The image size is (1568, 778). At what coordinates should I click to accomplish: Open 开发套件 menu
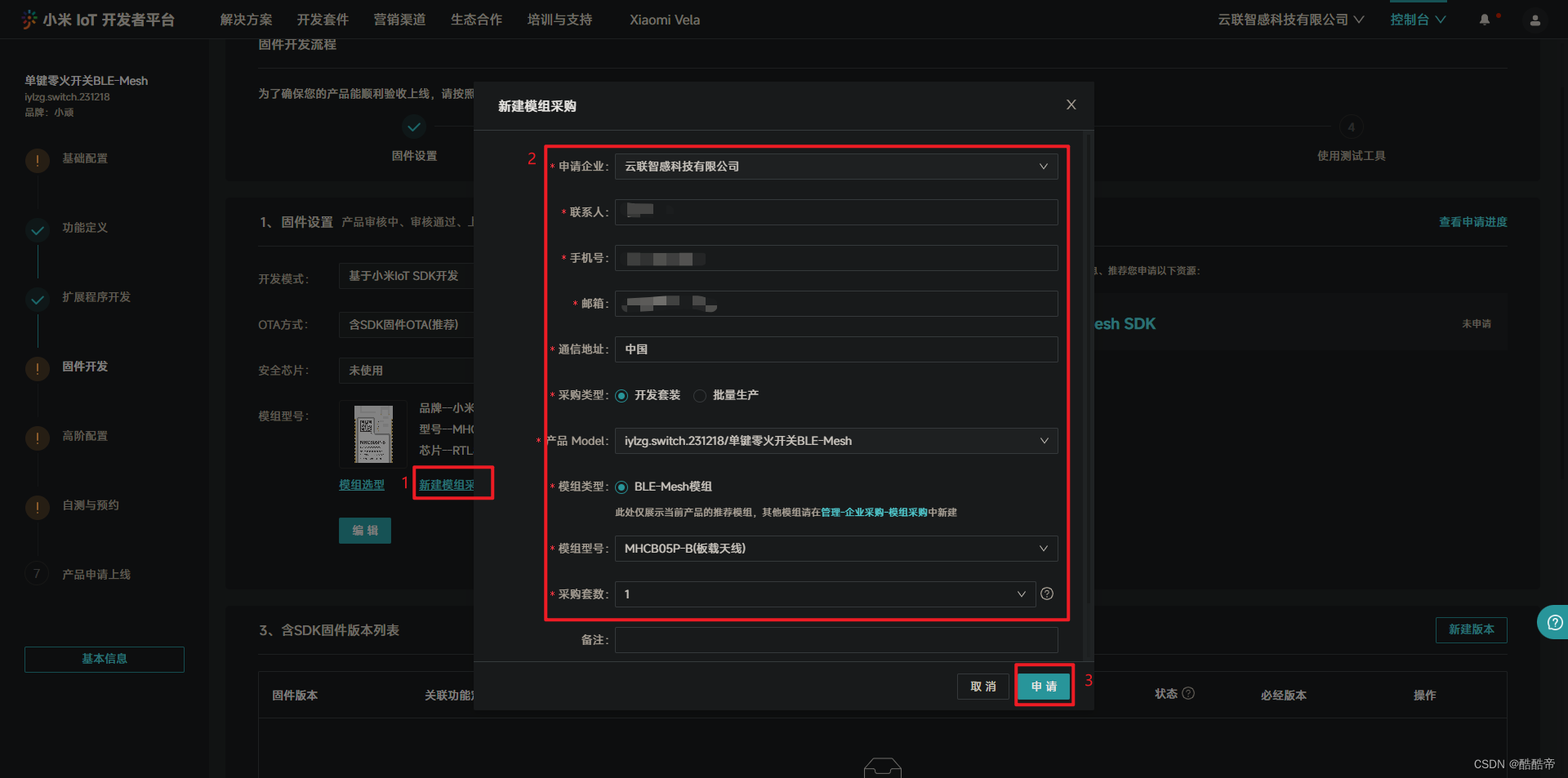tap(323, 20)
